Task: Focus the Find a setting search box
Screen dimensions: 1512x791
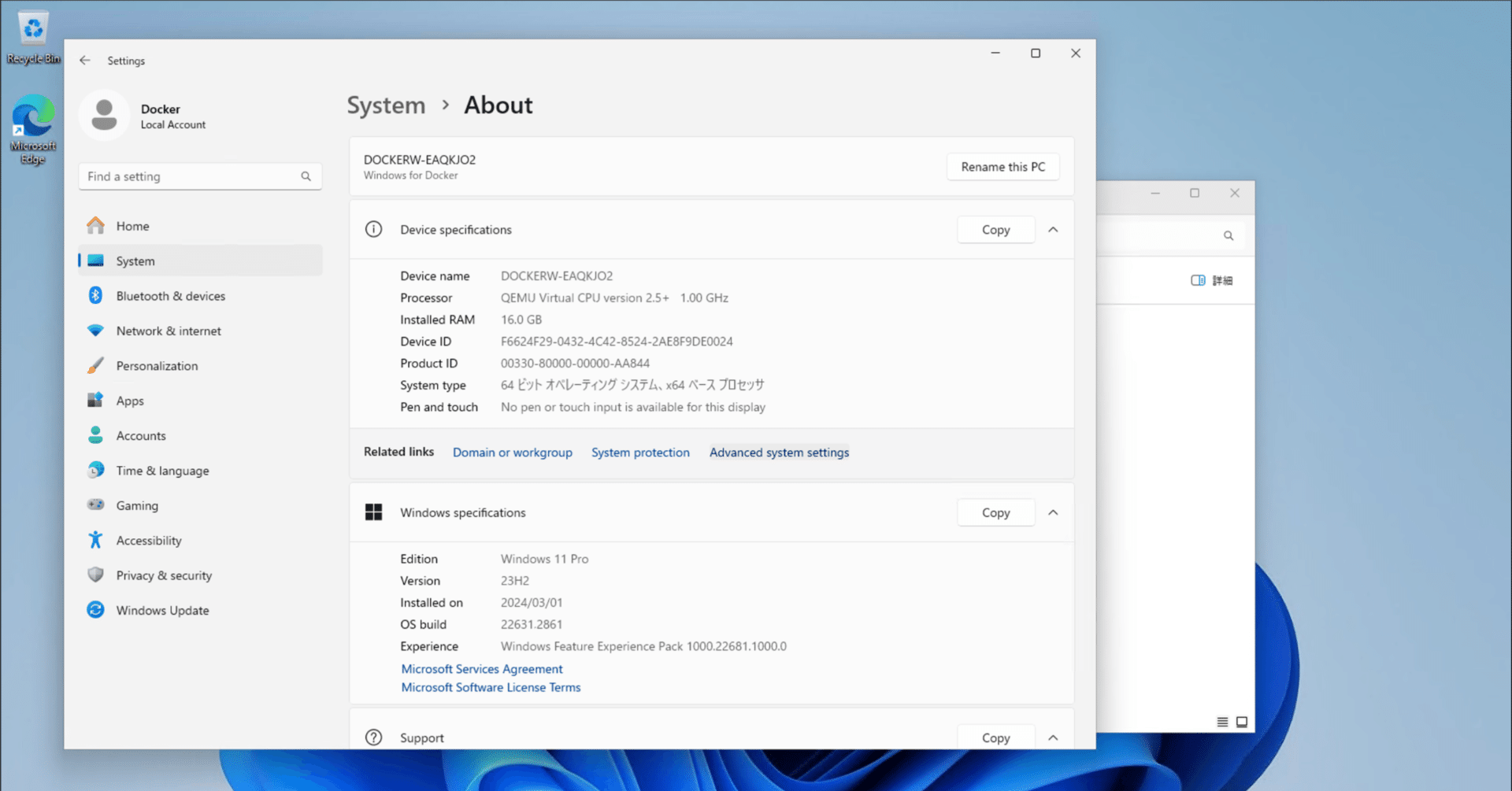Action: [x=200, y=176]
